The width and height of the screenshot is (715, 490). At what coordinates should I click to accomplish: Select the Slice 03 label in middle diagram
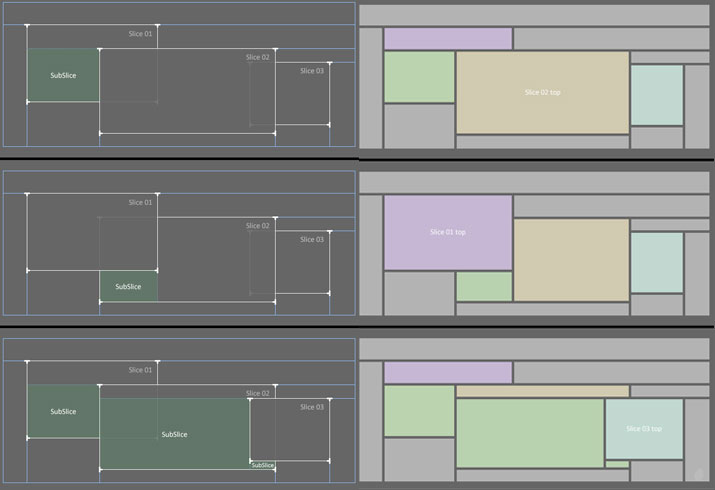(x=312, y=239)
